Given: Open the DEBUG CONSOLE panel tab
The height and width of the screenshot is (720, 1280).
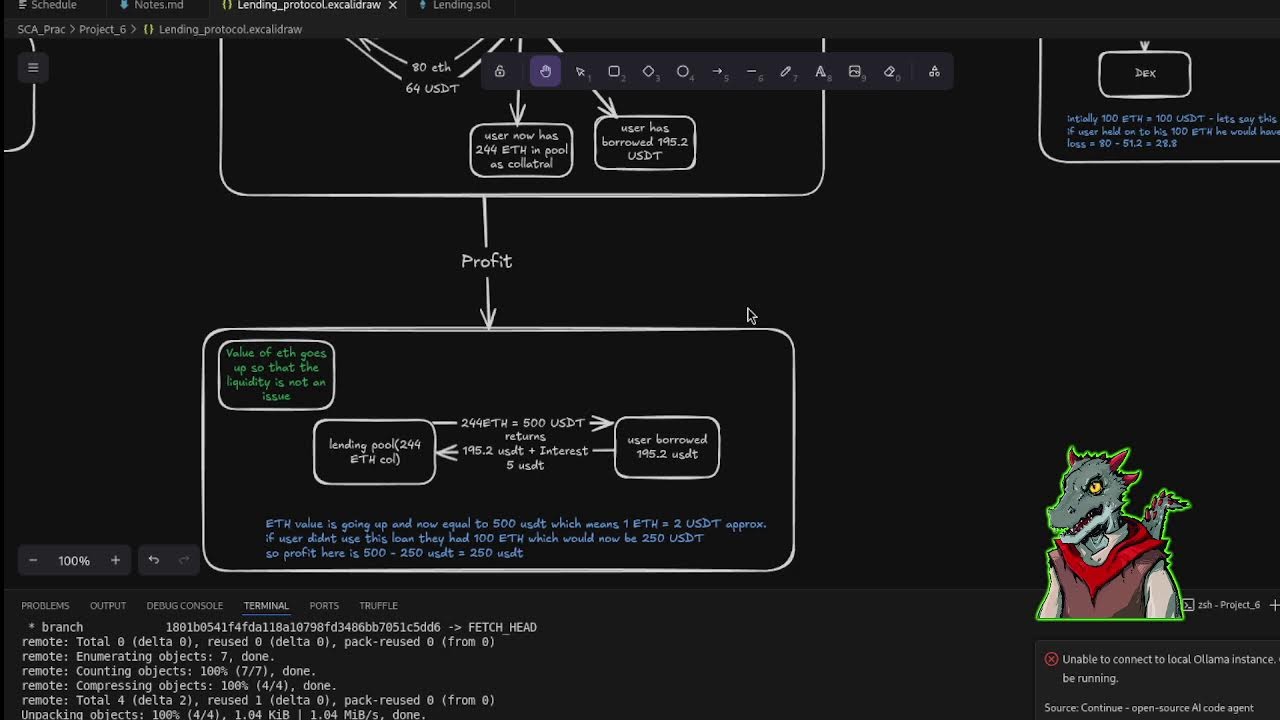Looking at the screenshot, I should click(x=184, y=605).
